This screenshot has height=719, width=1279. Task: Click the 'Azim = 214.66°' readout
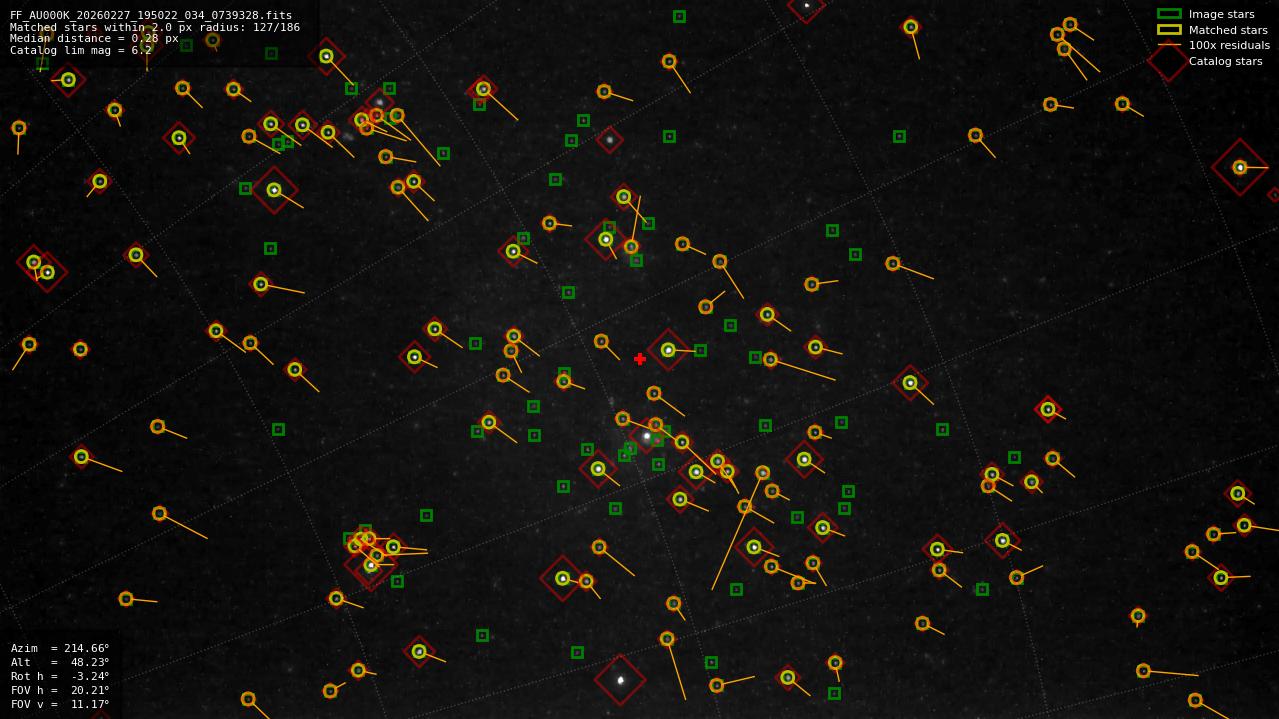point(60,648)
